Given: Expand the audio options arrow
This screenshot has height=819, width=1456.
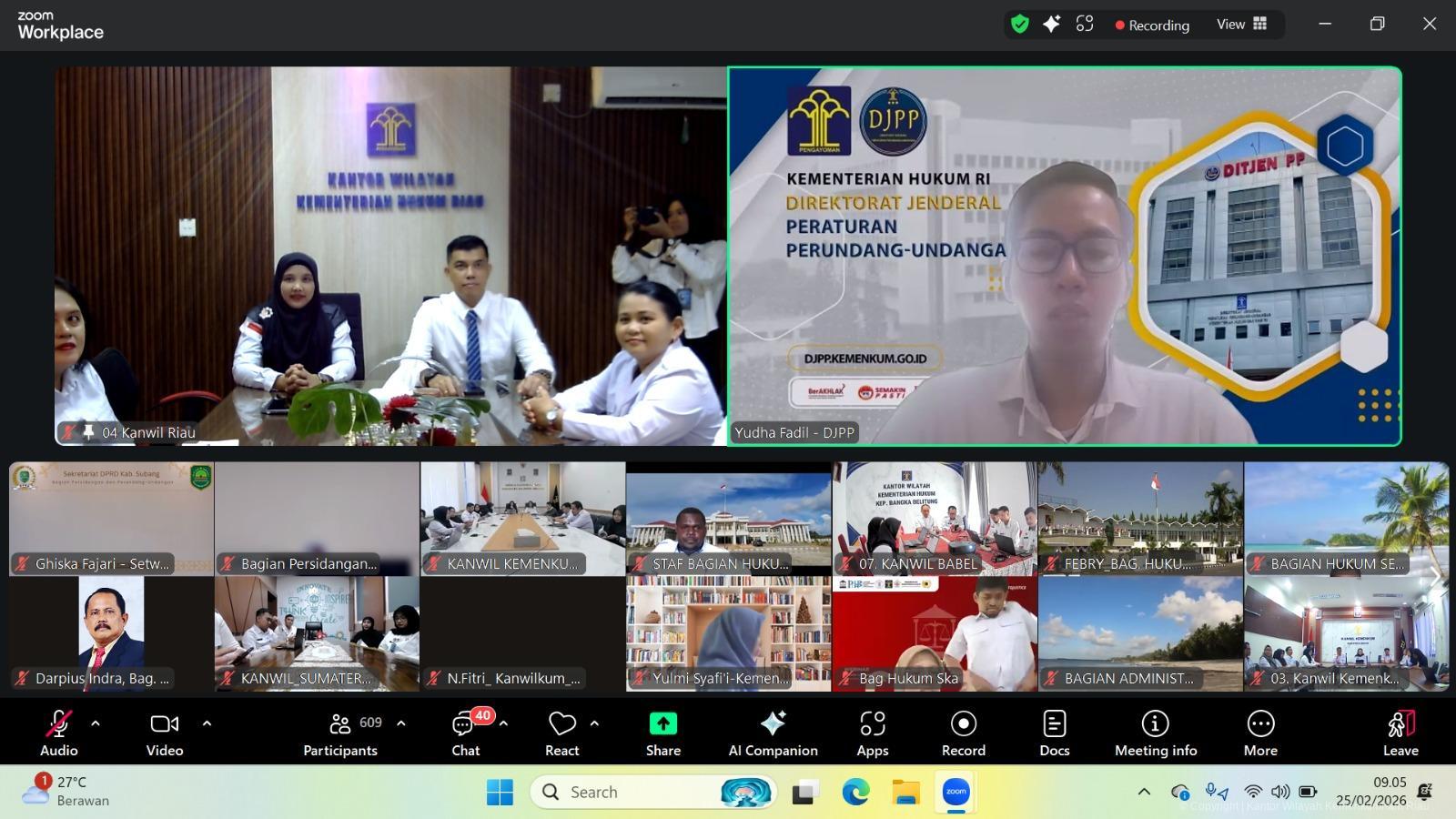Looking at the screenshot, I should tap(96, 723).
